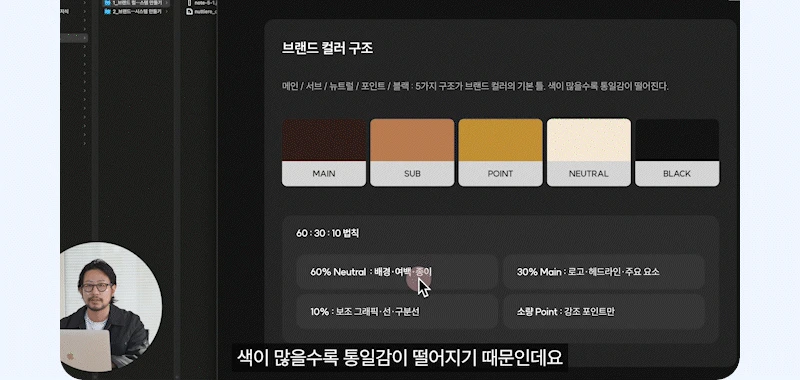Click the NEUTRAL label under the swatch
The height and width of the screenshot is (380, 800).
coord(589,173)
